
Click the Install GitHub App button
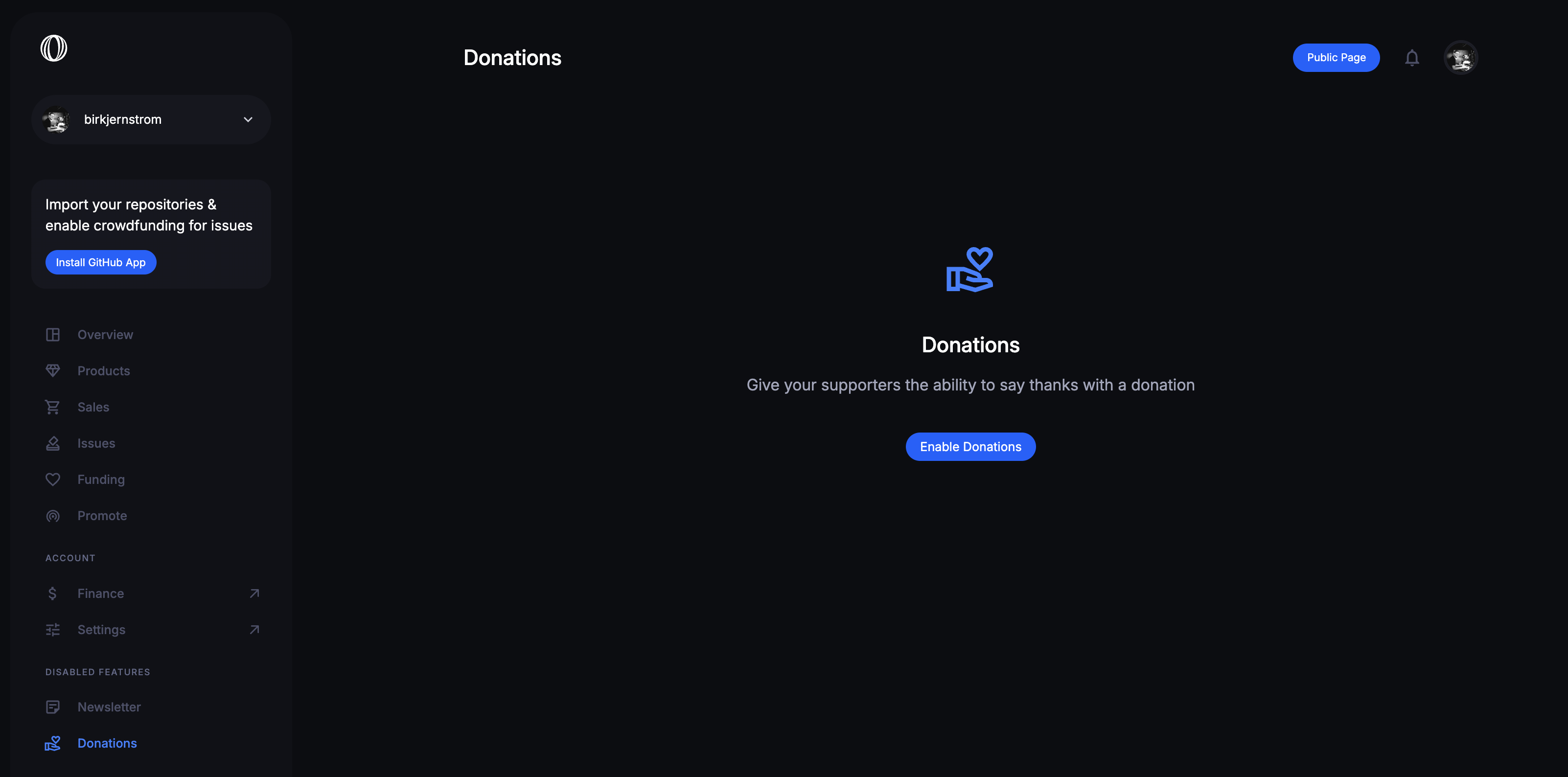pyautogui.click(x=101, y=262)
